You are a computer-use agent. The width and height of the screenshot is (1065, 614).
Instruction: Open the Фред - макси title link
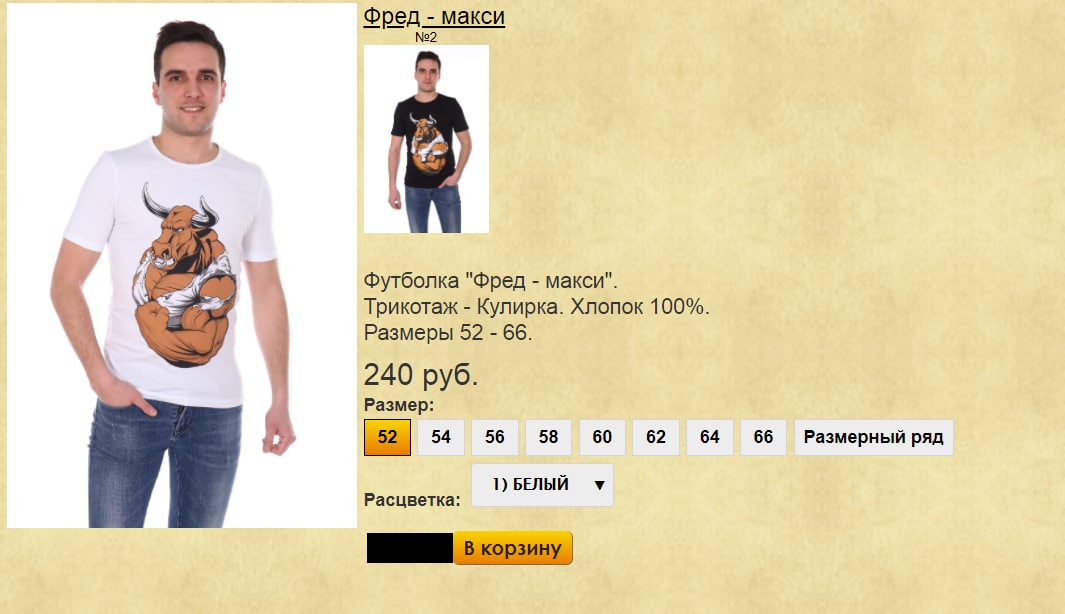click(x=434, y=16)
